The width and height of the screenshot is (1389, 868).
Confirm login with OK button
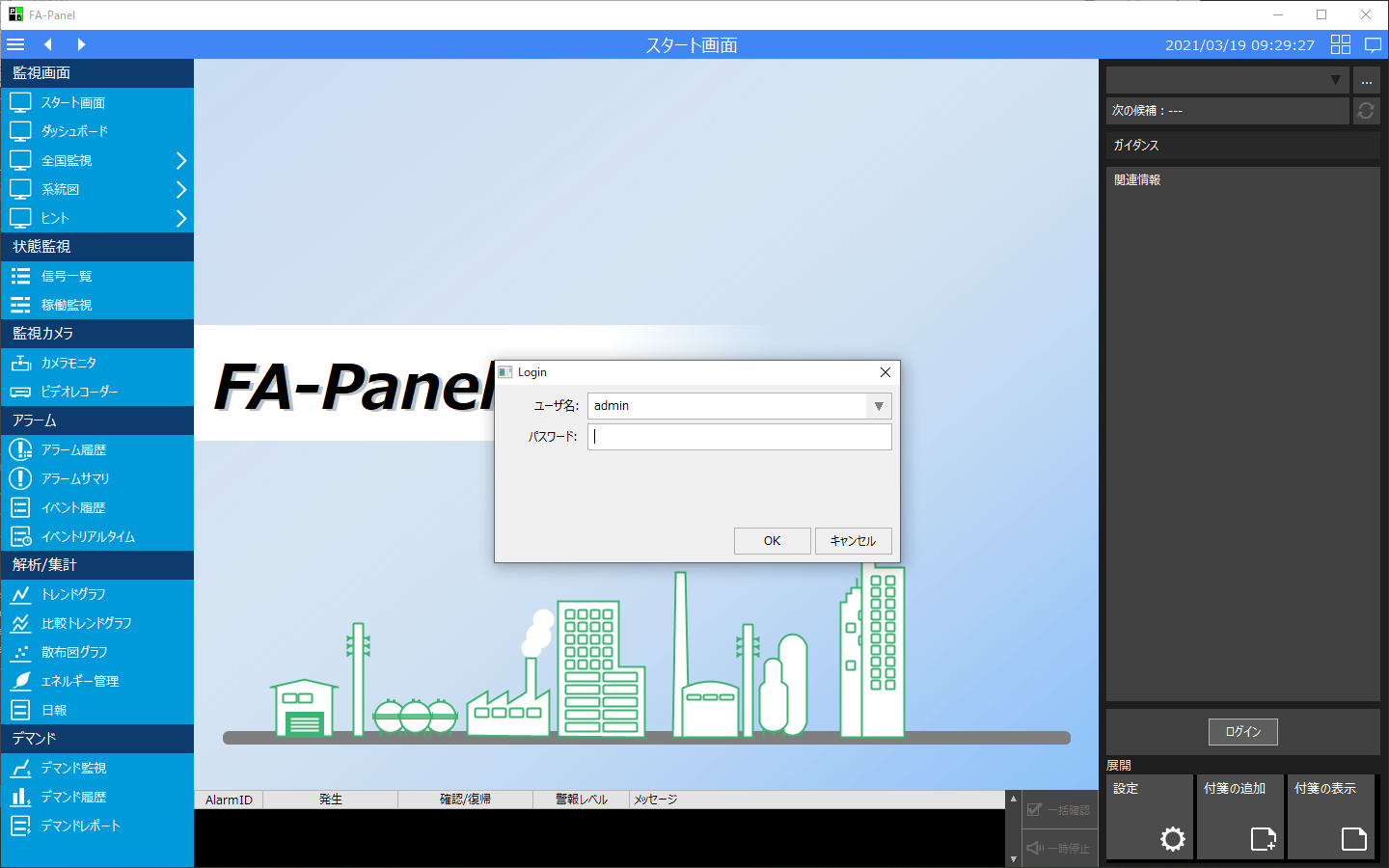pyautogui.click(x=772, y=541)
